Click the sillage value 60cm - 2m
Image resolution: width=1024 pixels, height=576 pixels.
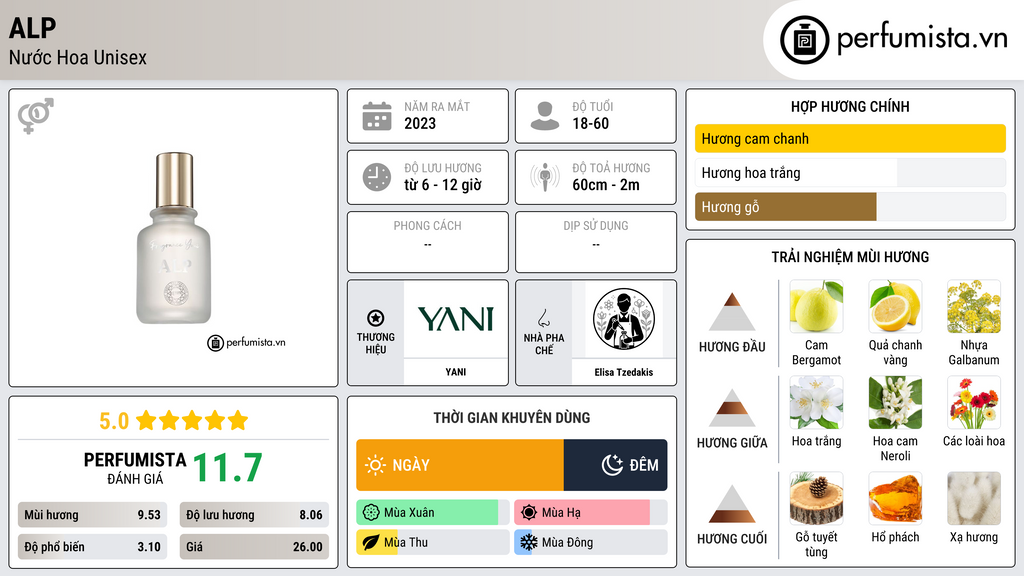coord(606,185)
